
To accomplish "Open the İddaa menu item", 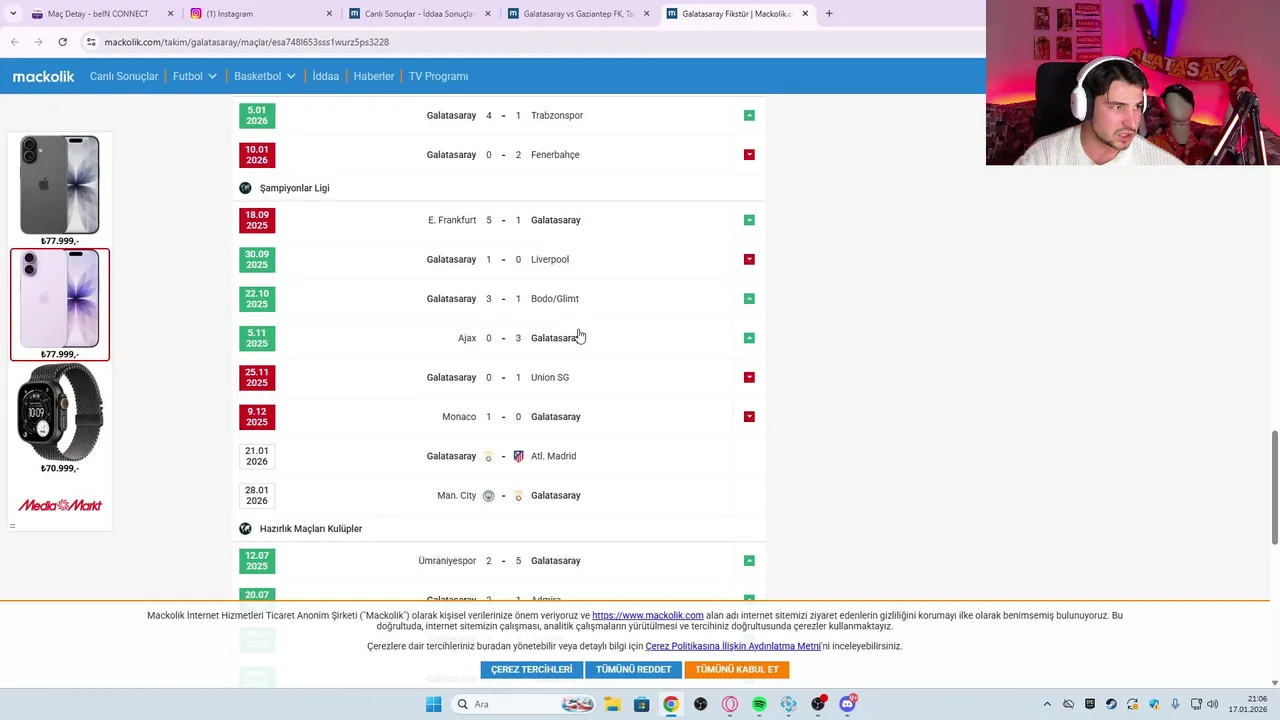I will point(325,76).
